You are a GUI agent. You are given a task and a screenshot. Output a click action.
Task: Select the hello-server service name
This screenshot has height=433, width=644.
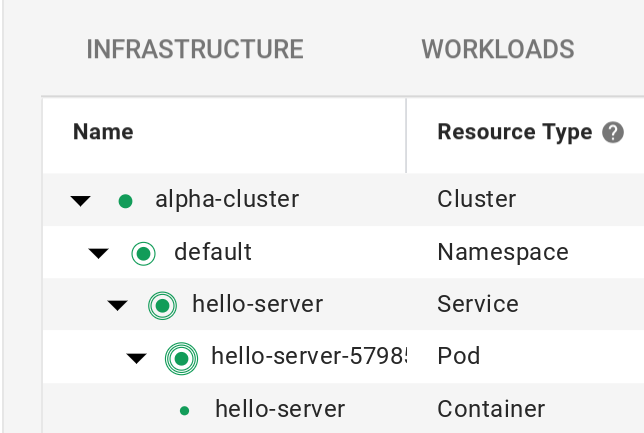pyautogui.click(x=257, y=304)
